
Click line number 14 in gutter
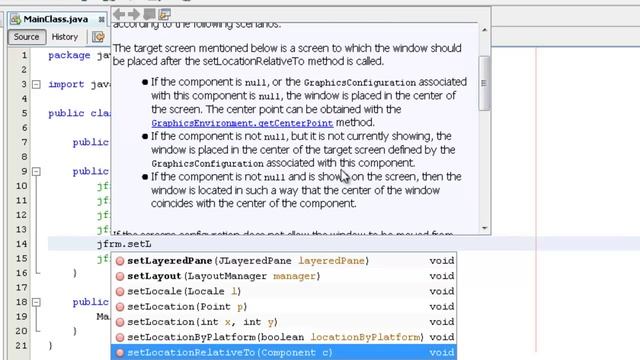21,244
